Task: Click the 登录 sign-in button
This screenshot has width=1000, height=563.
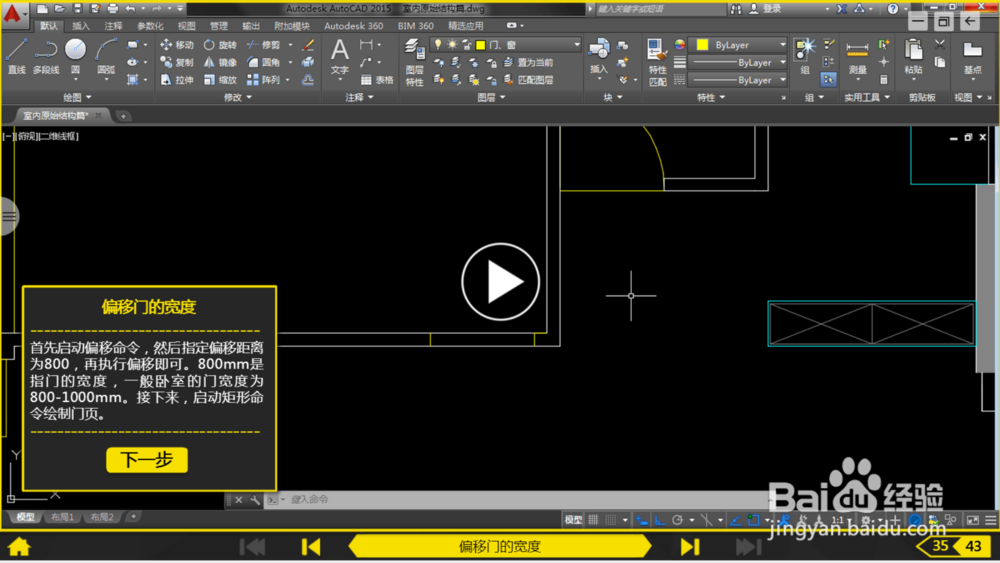Action: coord(765,8)
